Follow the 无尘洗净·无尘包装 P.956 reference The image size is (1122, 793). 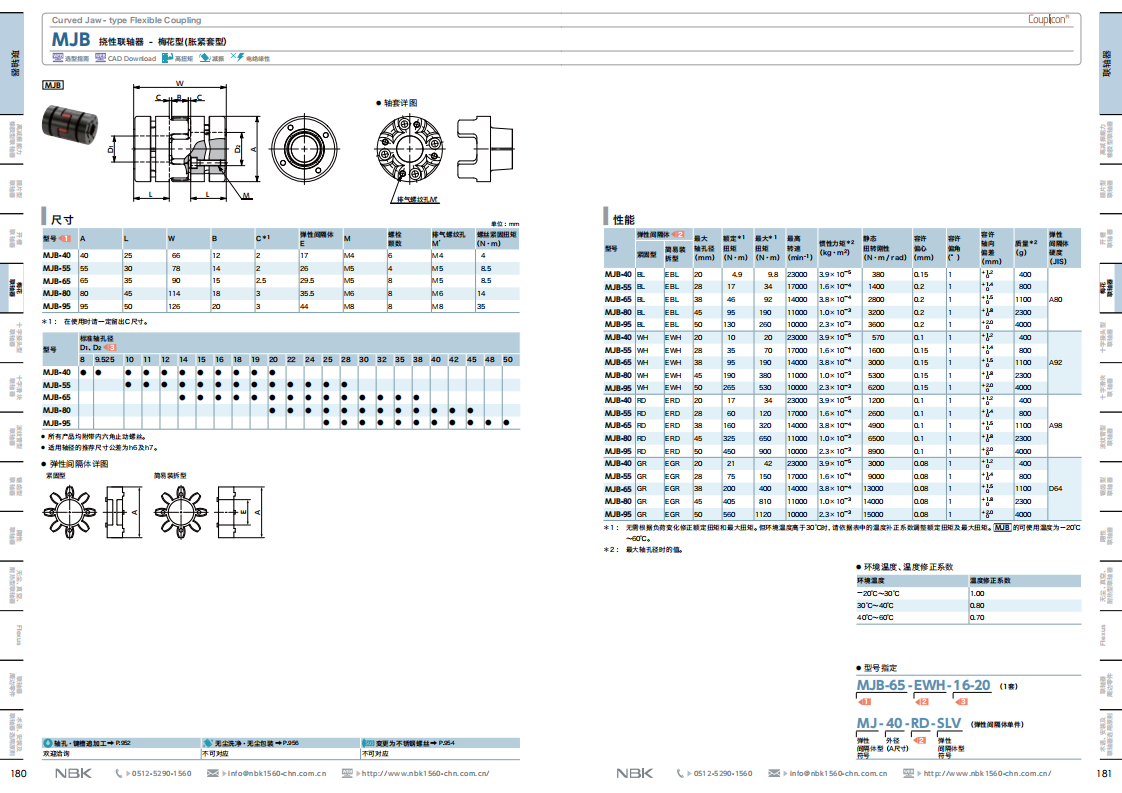coord(256,744)
